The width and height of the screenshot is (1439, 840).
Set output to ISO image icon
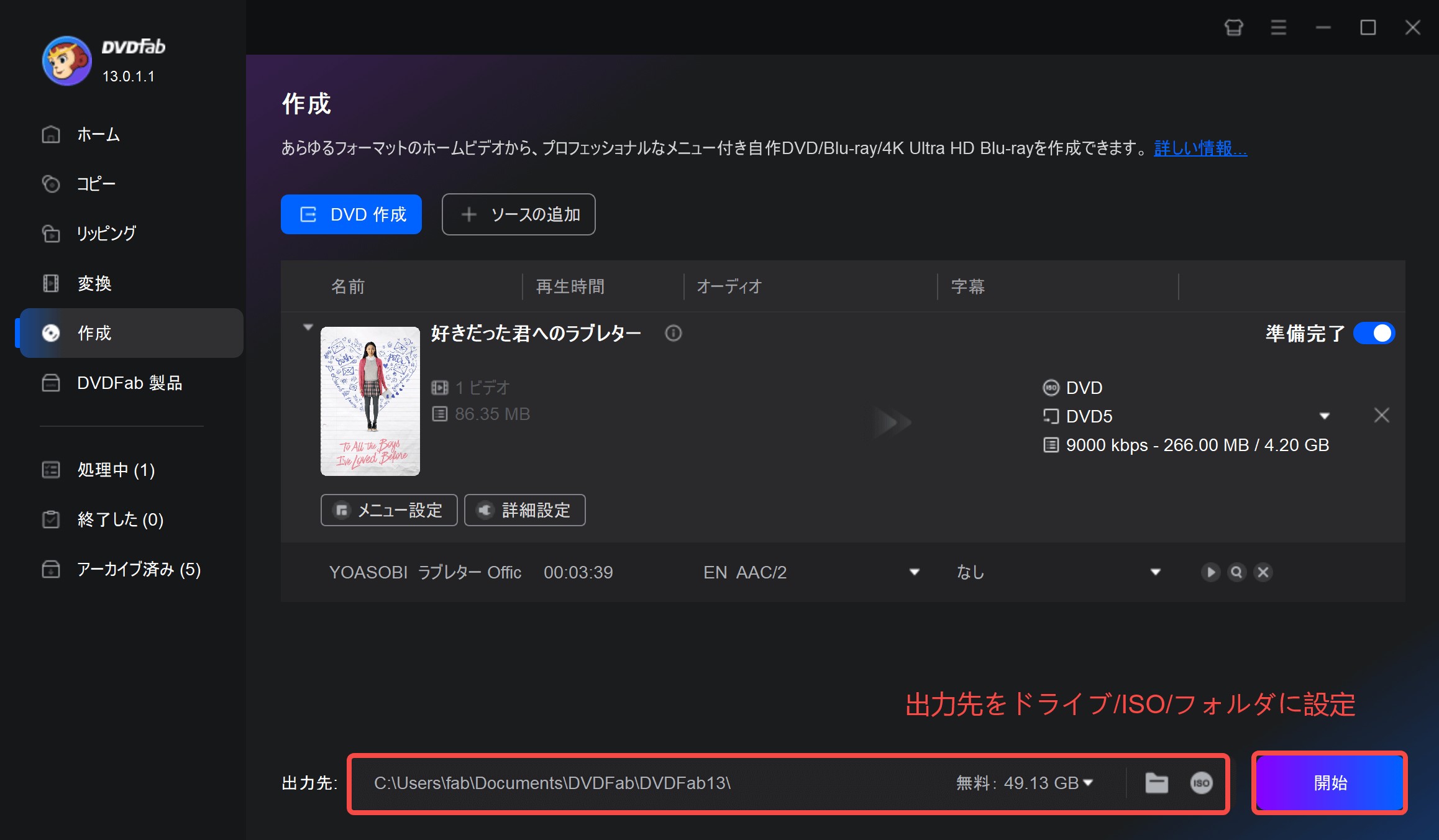[1201, 783]
